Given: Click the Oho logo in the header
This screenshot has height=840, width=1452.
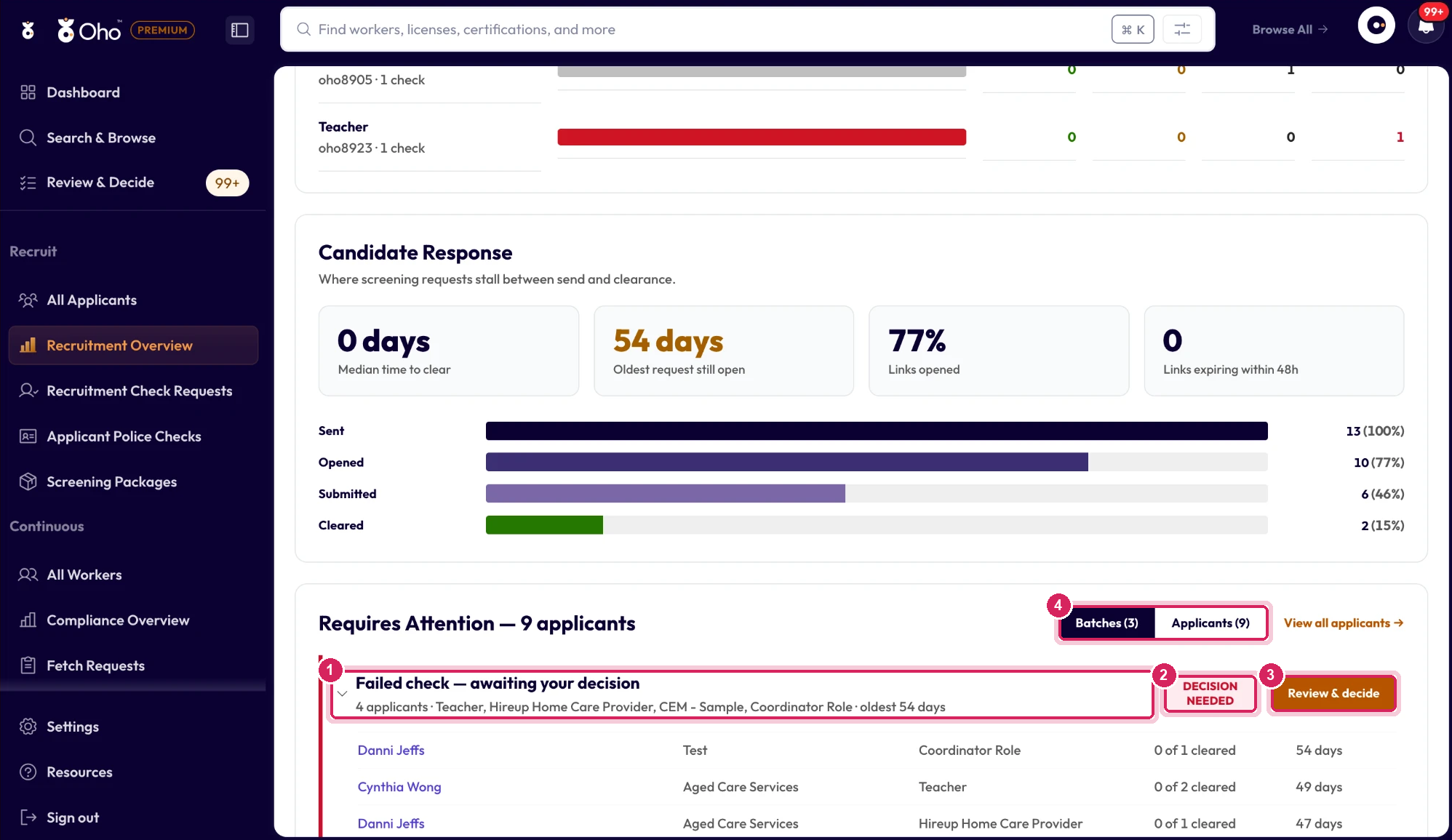Looking at the screenshot, I should click(x=89, y=30).
